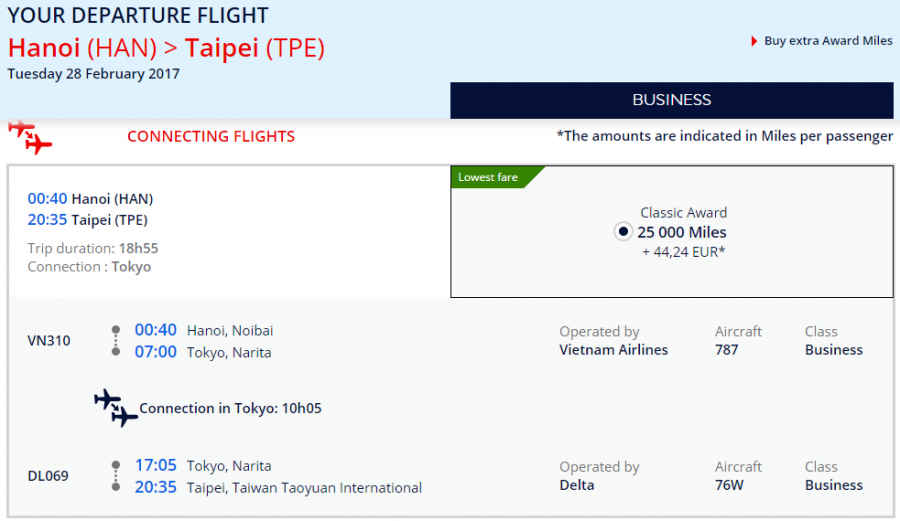Click the red arrow beside Buy extra Award Miles

point(754,41)
